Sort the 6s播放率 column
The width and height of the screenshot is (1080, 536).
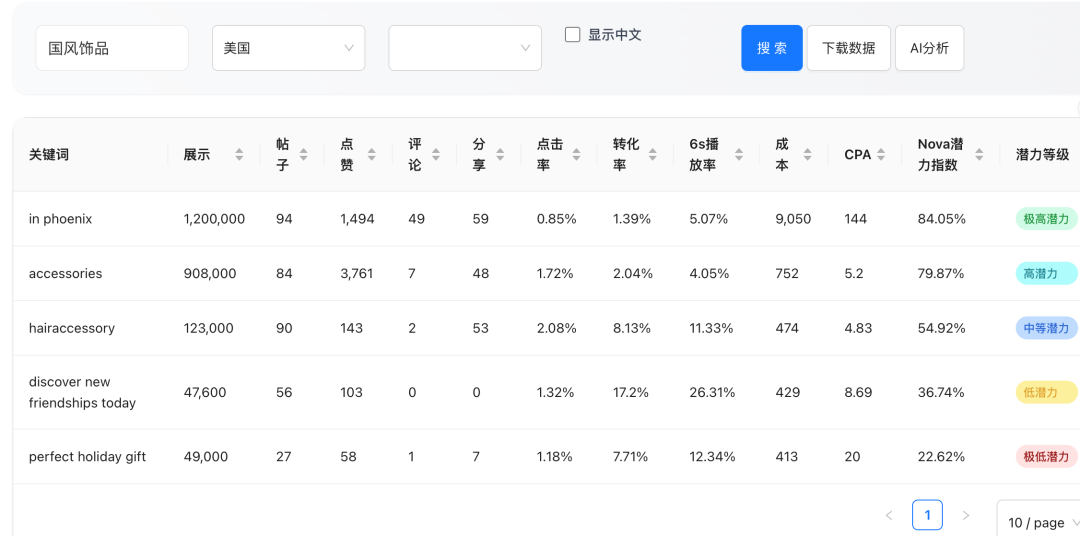click(x=739, y=155)
